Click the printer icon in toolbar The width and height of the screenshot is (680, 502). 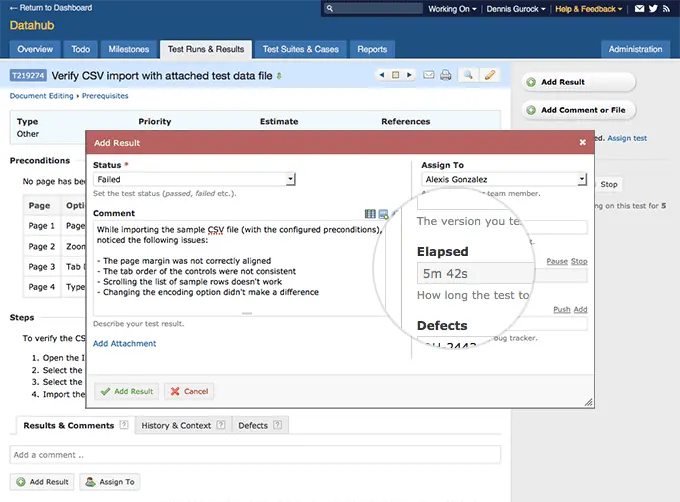pos(445,75)
